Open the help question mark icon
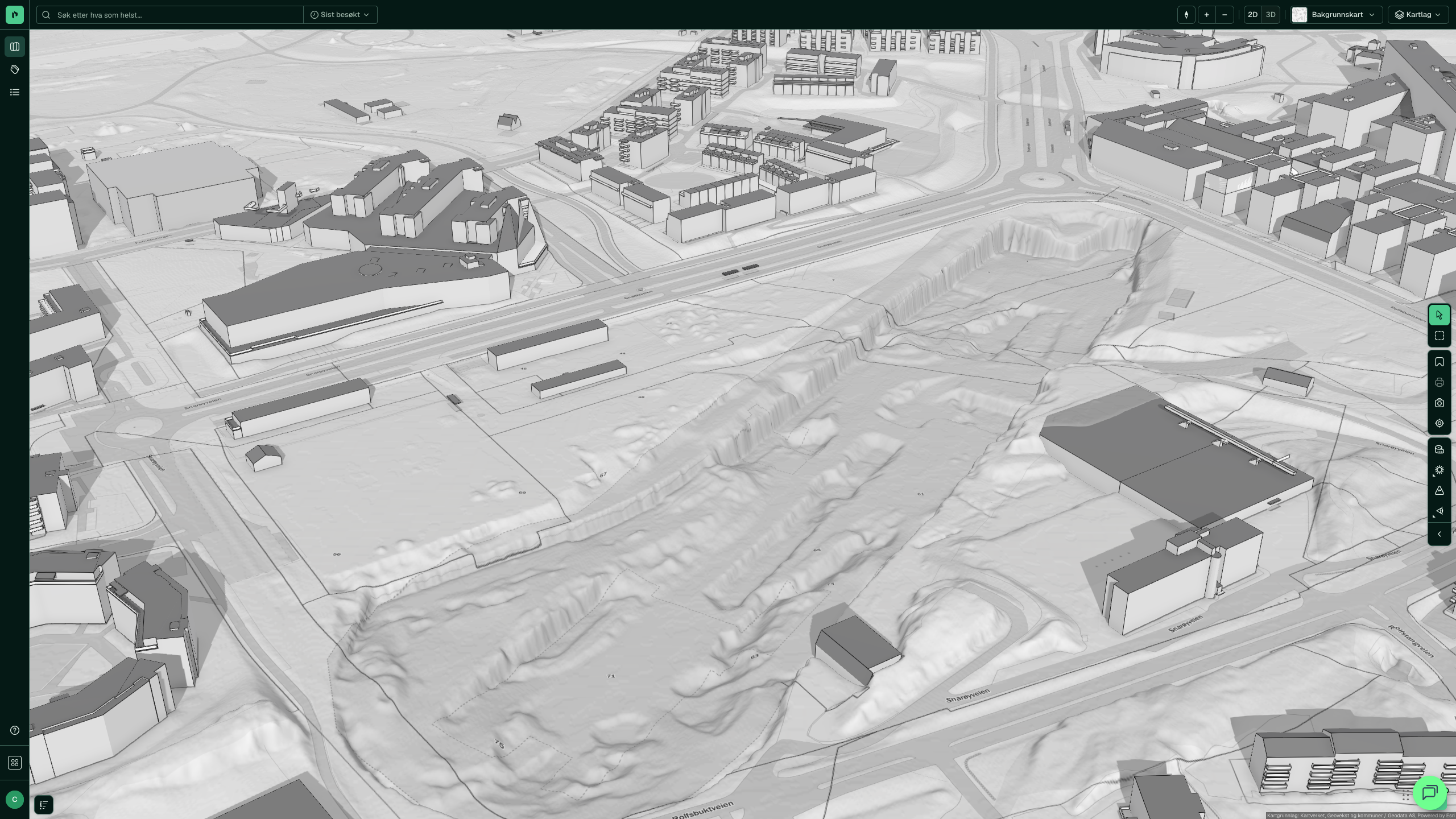Screen dimensions: 1456x819 coord(15,730)
